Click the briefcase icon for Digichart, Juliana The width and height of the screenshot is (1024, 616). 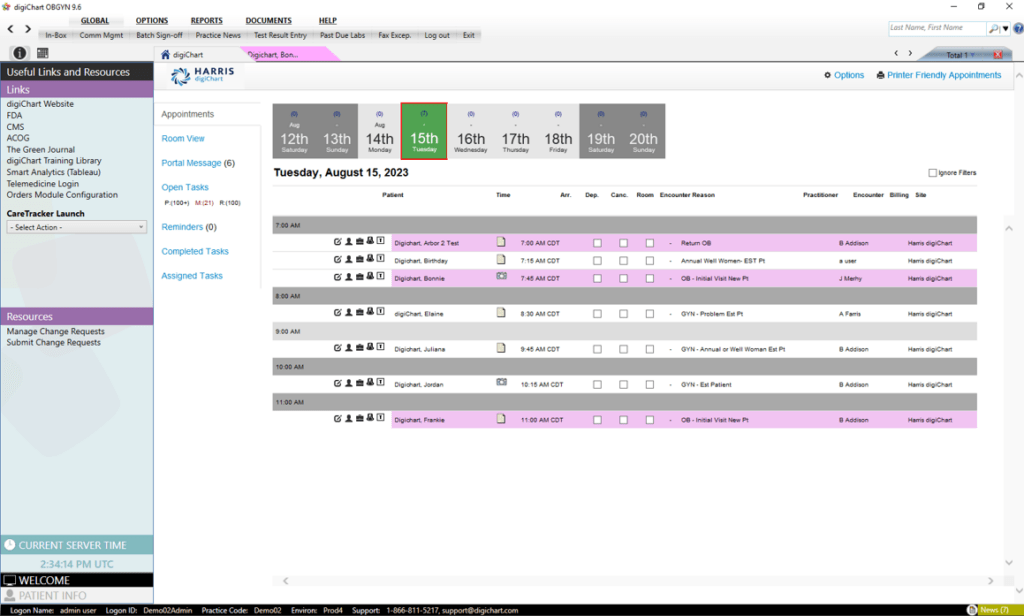click(x=359, y=348)
